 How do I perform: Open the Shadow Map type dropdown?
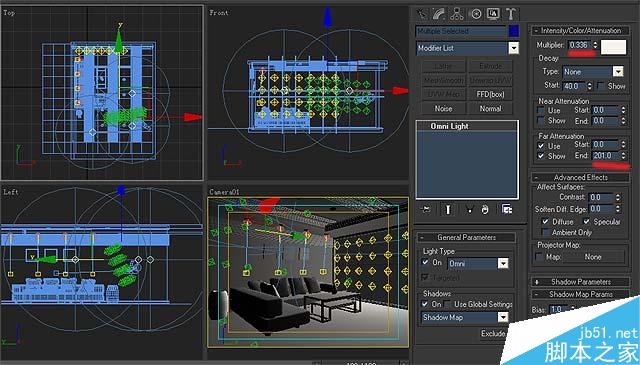tap(503, 317)
